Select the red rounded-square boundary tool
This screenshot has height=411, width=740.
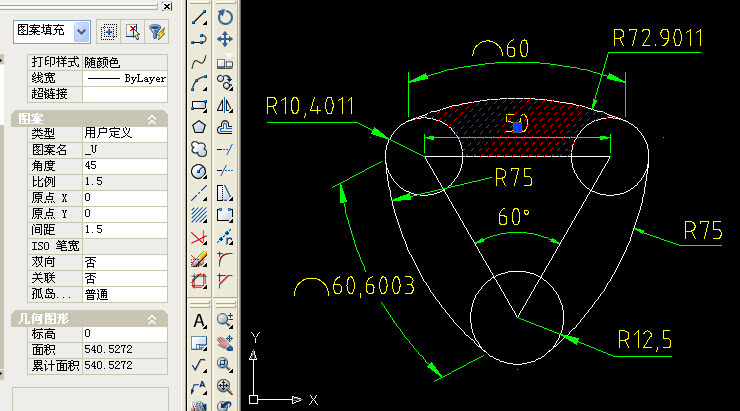[x=199, y=281]
